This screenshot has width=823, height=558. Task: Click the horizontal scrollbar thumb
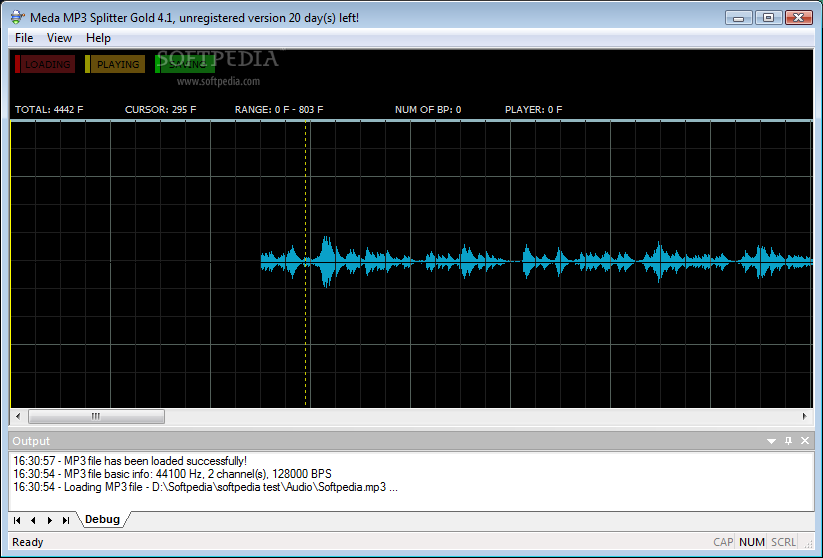[96, 416]
